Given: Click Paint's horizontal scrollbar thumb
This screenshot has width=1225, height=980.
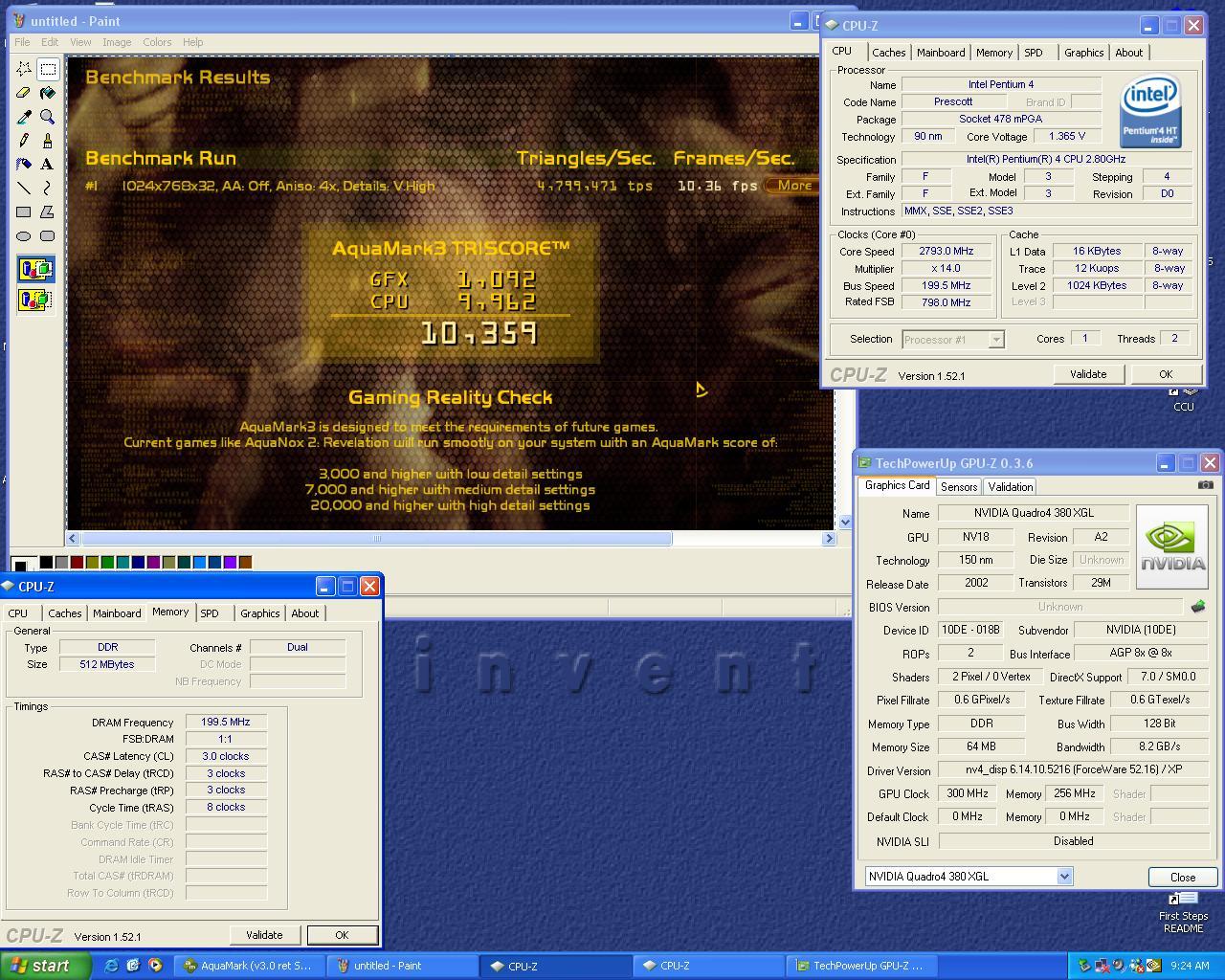Looking at the screenshot, I should pyautogui.click(x=377, y=539).
